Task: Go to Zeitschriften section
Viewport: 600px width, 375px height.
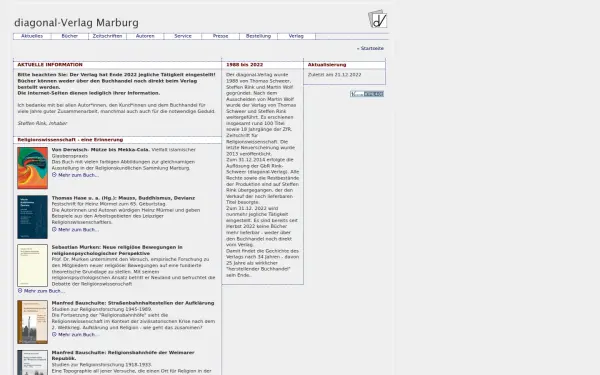Action: coord(108,36)
